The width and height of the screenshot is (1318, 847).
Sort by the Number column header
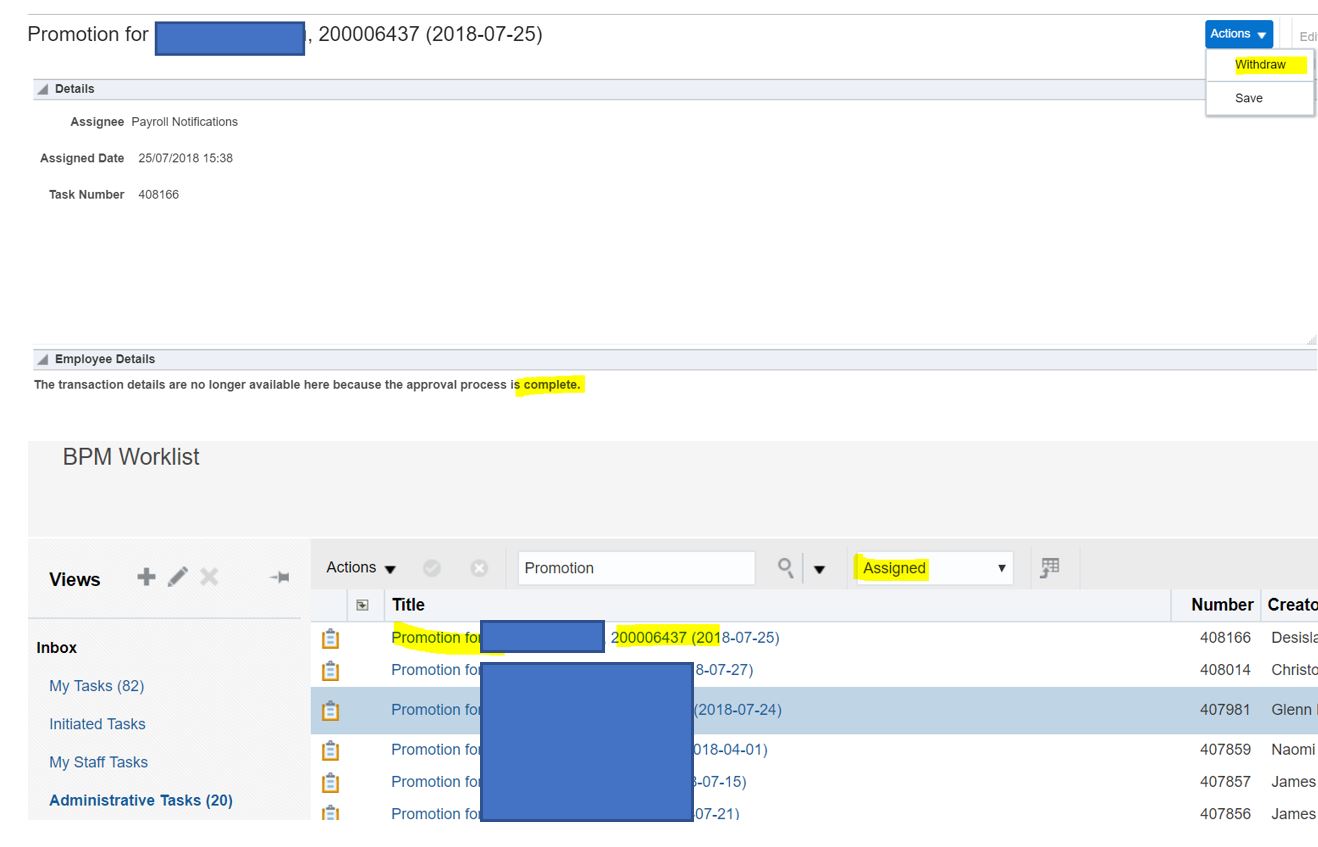[x=1222, y=605]
